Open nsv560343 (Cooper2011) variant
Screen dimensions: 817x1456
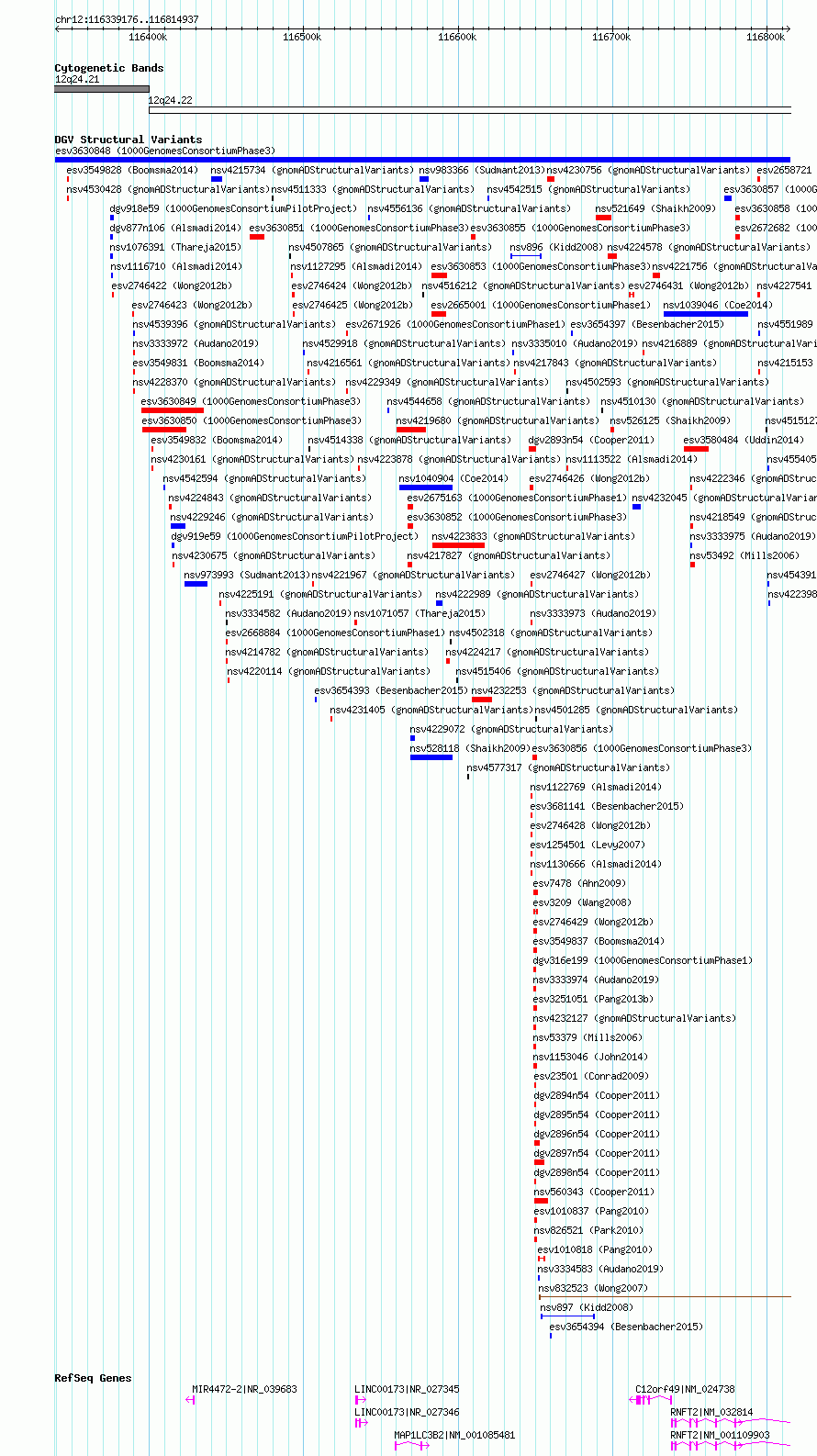(x=595, y=1192)
